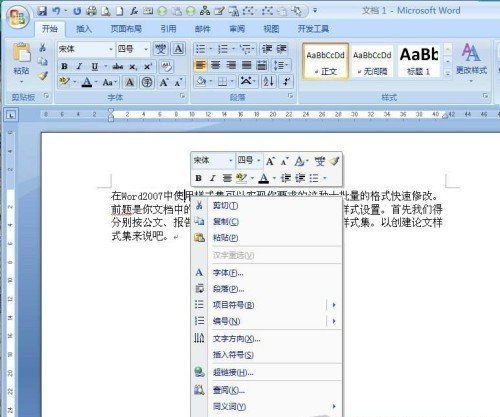500x417 pixels.
Task: Apply the 正文 style from gallery
Action: point(325,61)
